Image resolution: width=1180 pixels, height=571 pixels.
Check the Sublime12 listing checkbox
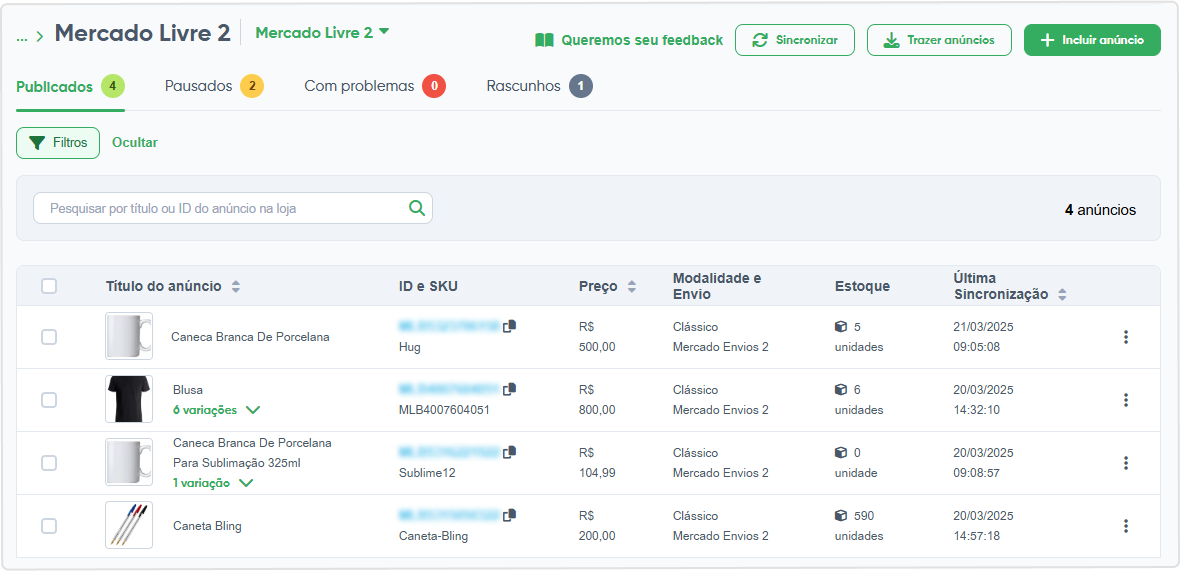pos(49,463)
